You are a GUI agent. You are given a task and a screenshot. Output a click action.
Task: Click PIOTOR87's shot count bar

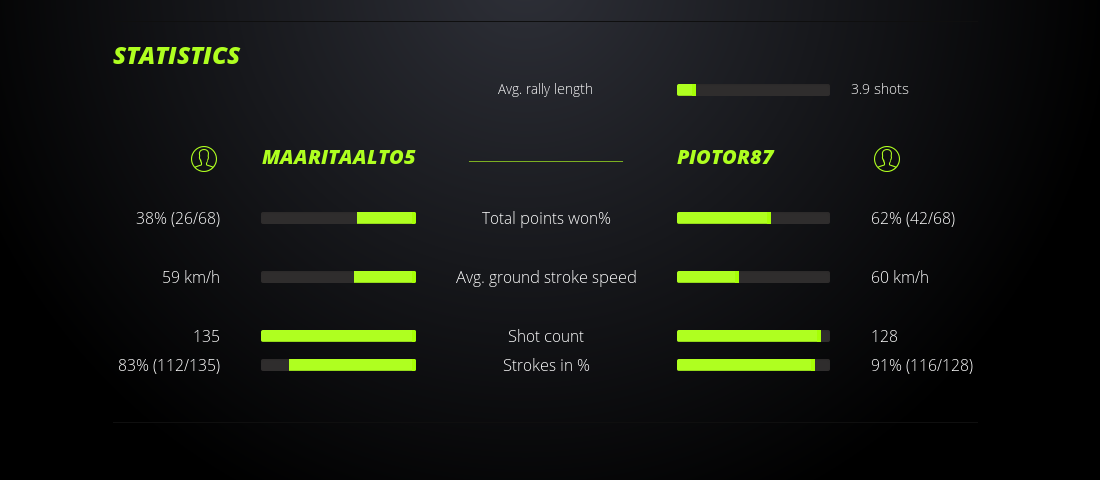coord(753,336)
